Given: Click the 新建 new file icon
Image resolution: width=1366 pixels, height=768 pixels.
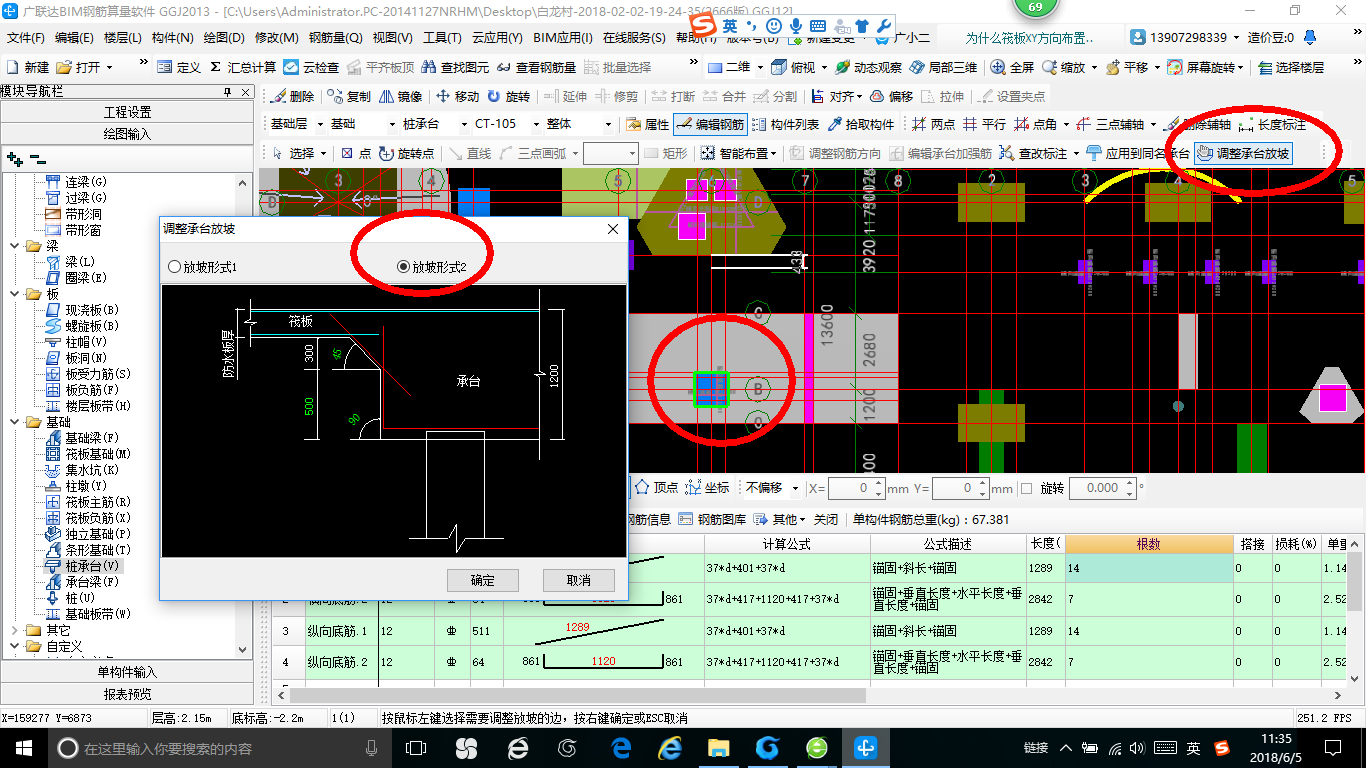Looking at the screenshot, I should [x=28, y=67].
